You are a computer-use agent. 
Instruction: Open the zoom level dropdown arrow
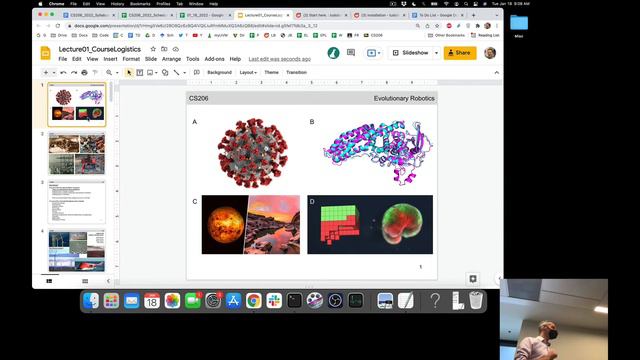point(117,73)
